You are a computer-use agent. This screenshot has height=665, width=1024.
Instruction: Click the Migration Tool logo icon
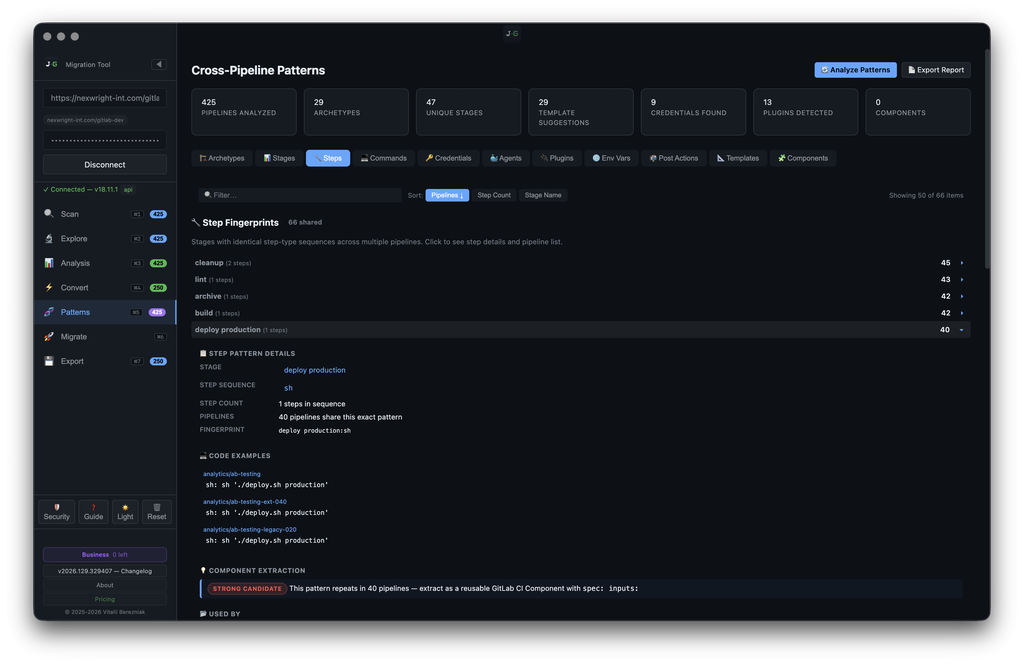[x=52, y=64]
